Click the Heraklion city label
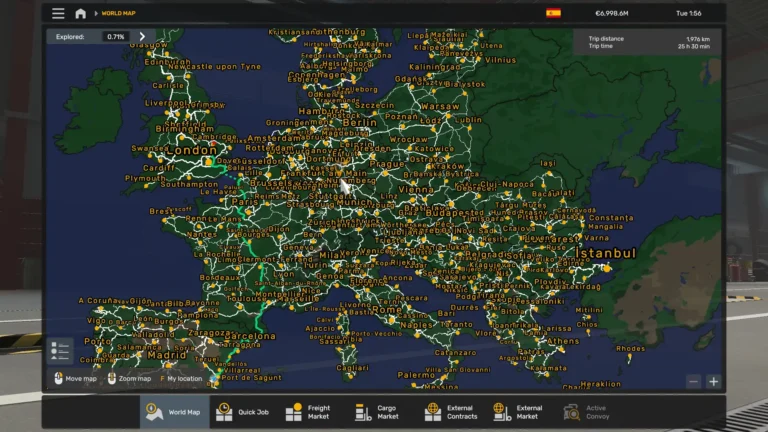This screenshot has height=432, width=768. [x=600, y=384]
